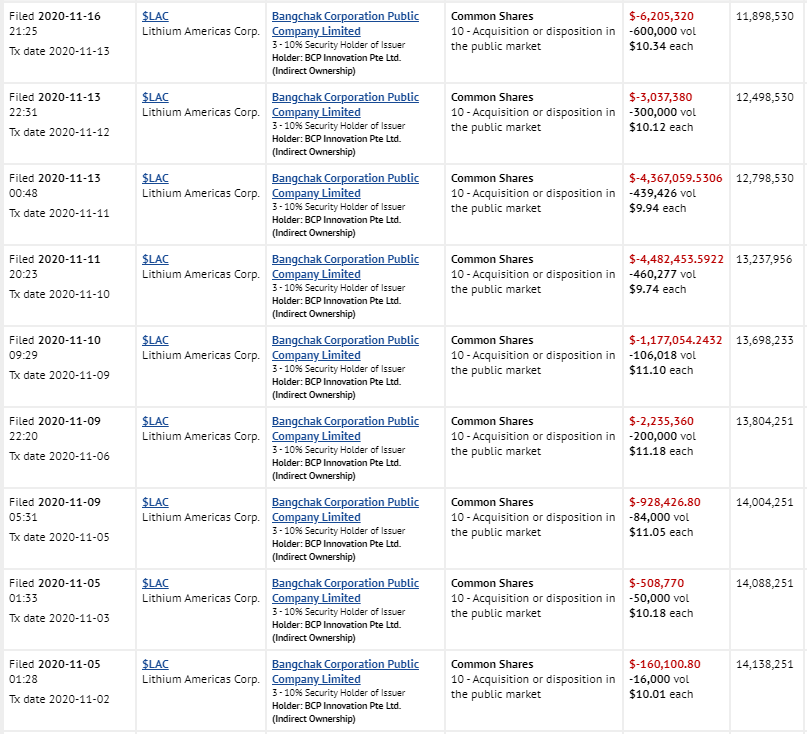Select balance value 13,237,956
This screenshot has height=734, width=807.
[x=764, y=259]
